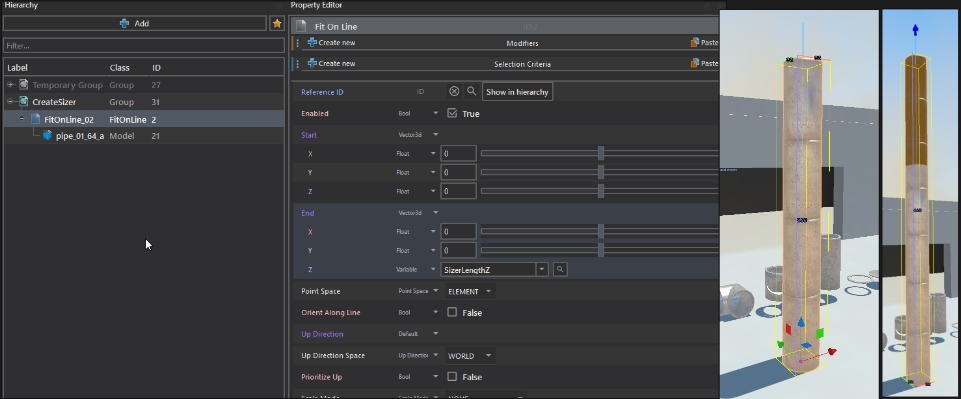
Task: Click the End X slider handle
Action: tap(601, 232)
